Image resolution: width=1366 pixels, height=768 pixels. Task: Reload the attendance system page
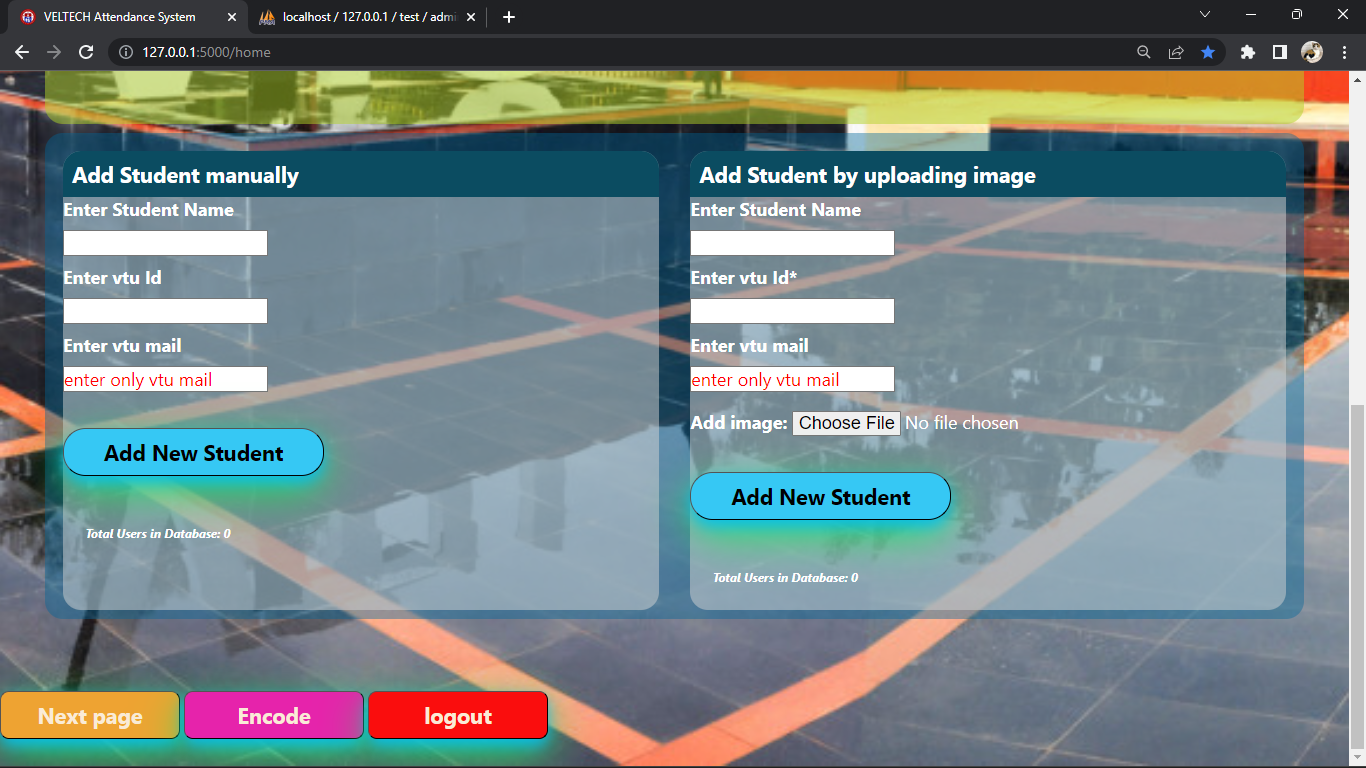point(85,52)
